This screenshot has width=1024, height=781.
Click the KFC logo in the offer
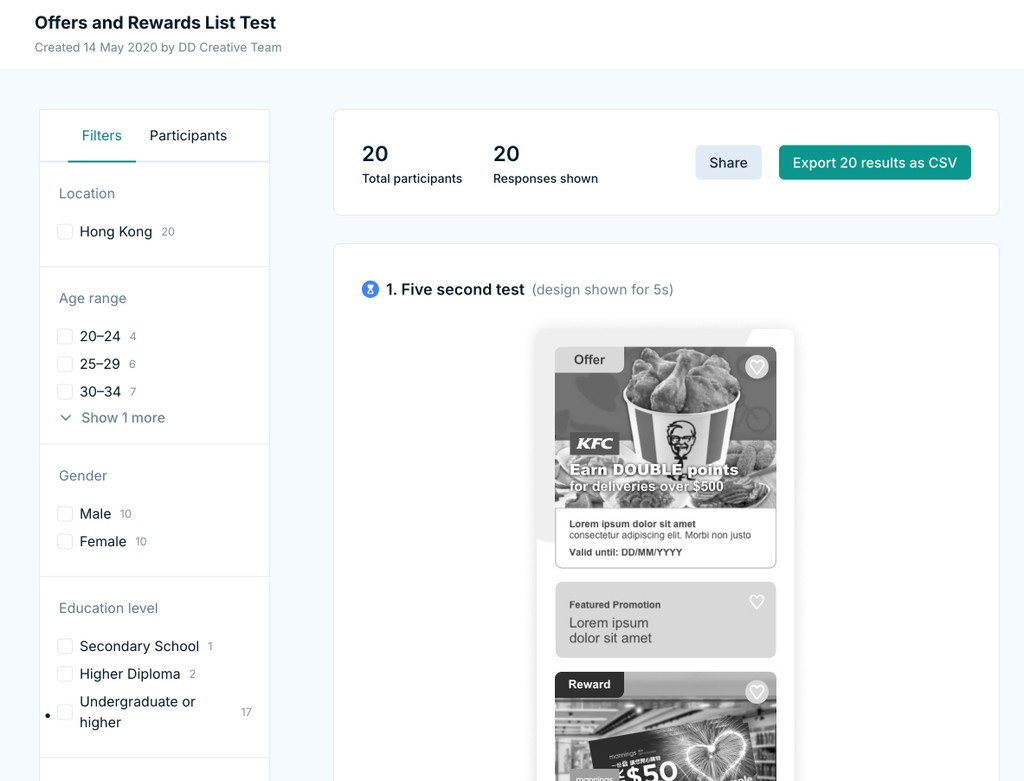coord(594,443)
